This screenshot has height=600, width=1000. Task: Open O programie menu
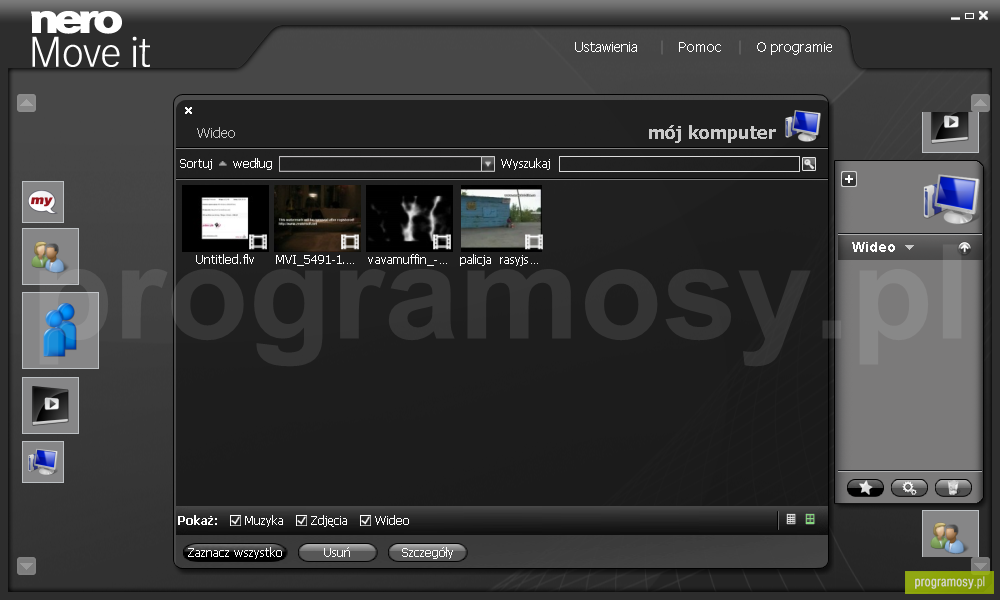[x=794, y=47]
